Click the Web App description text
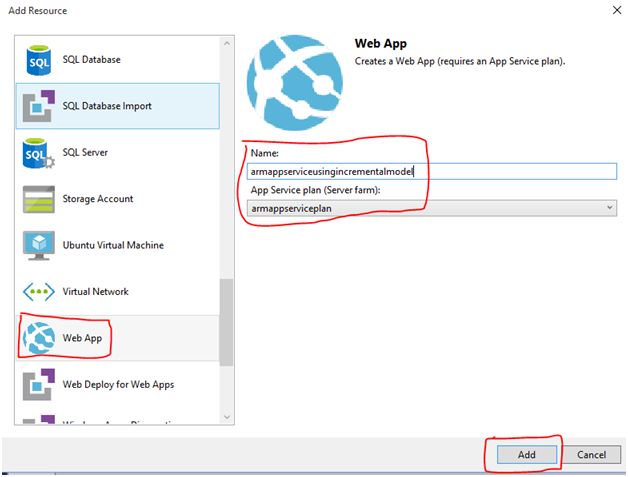Image resolution: width=628 pixels, height=477 pixels. coord(460,61)
